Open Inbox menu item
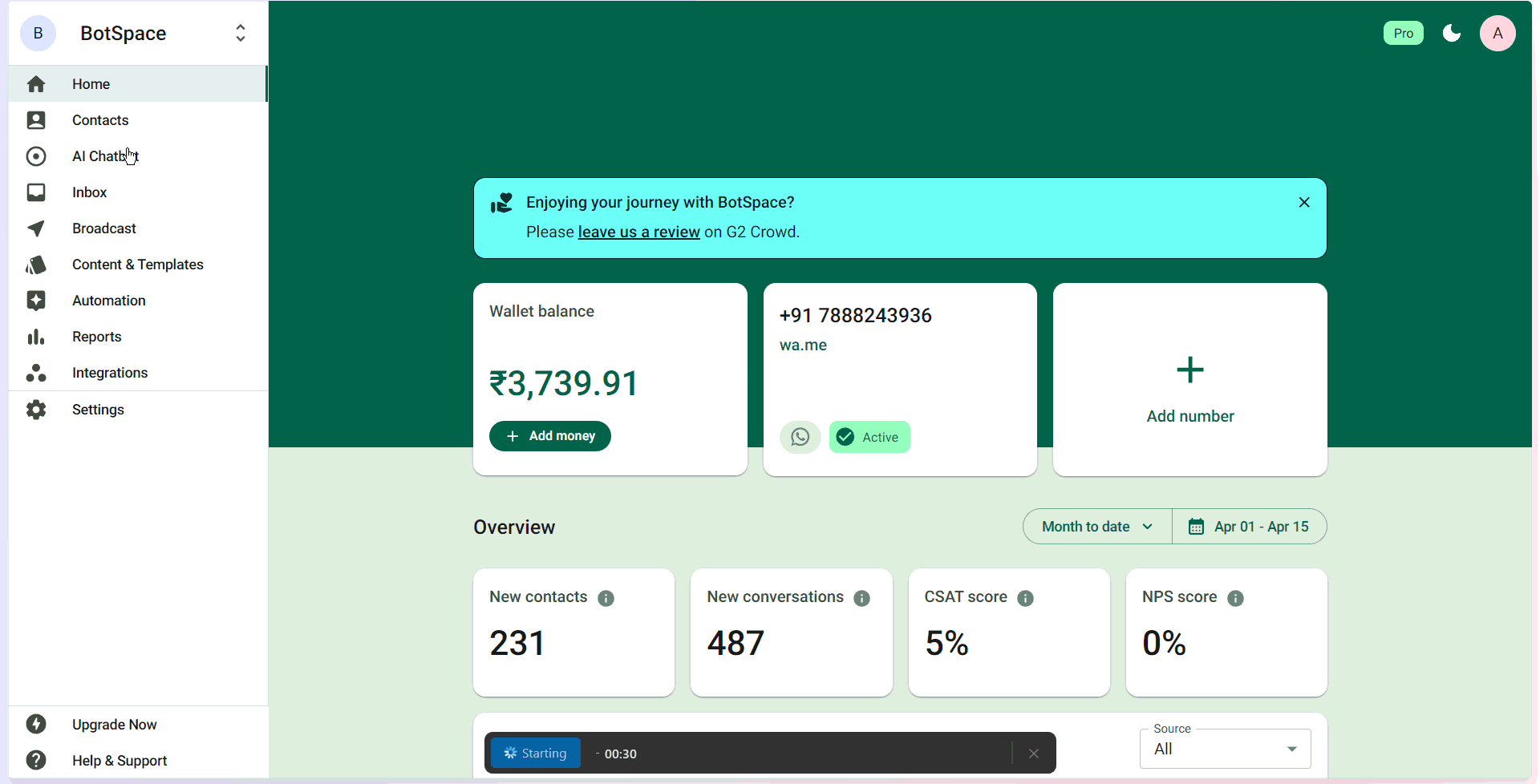The image size is (1540, 784). pos(138,192)
